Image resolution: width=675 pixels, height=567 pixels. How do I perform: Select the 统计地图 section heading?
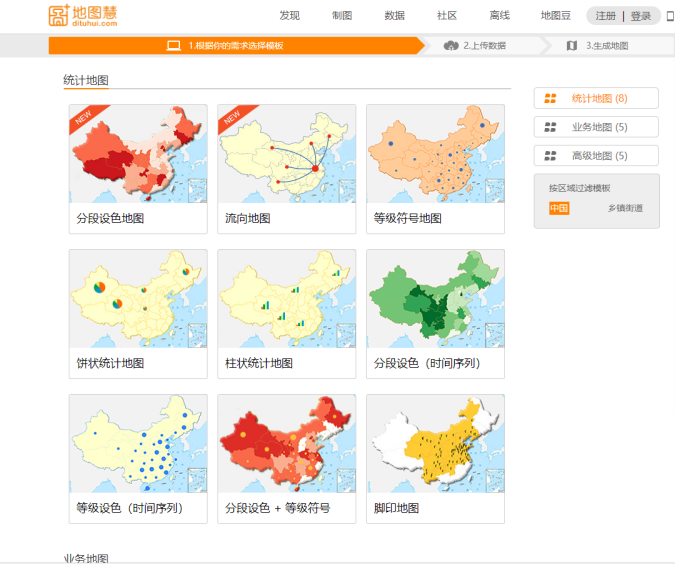86,80
